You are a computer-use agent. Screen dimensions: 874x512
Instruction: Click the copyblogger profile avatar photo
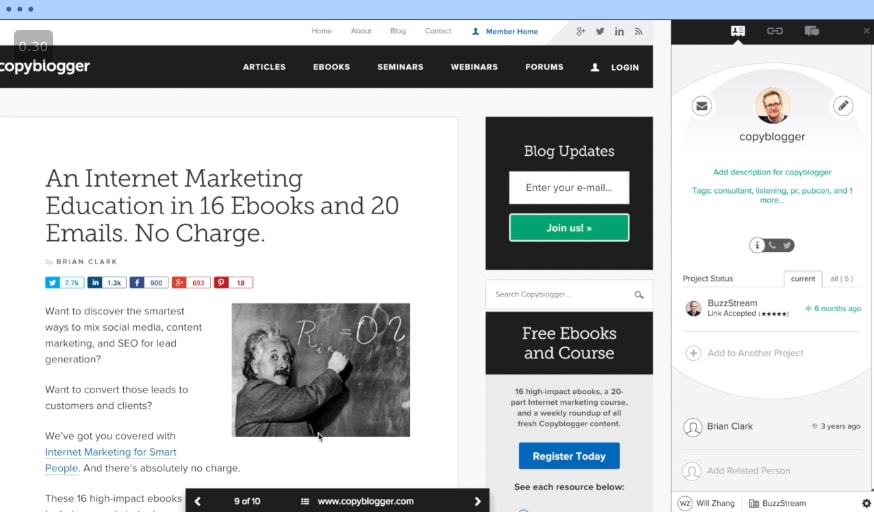[x=772, y=106]
